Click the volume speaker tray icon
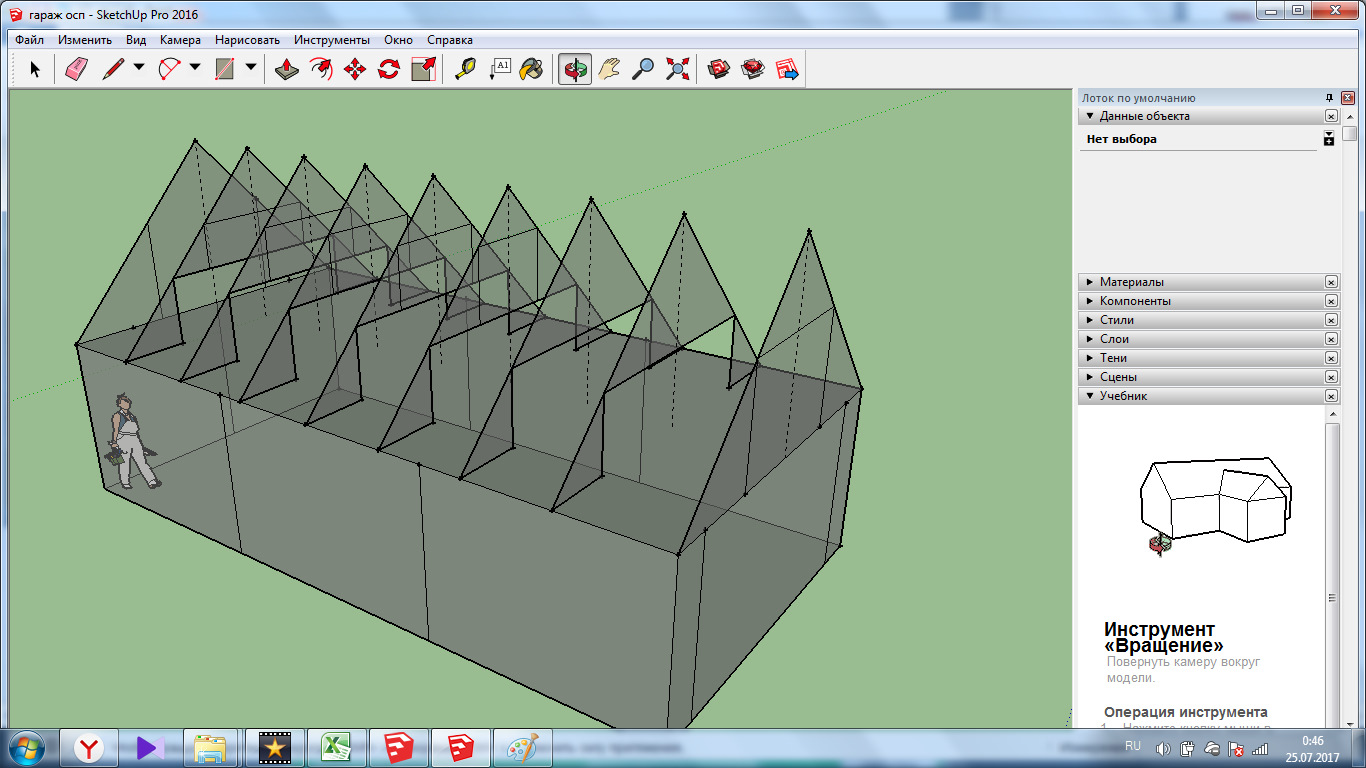Screen dimensions: 1366x768 pyautogui.click(x=1164, y=748)
